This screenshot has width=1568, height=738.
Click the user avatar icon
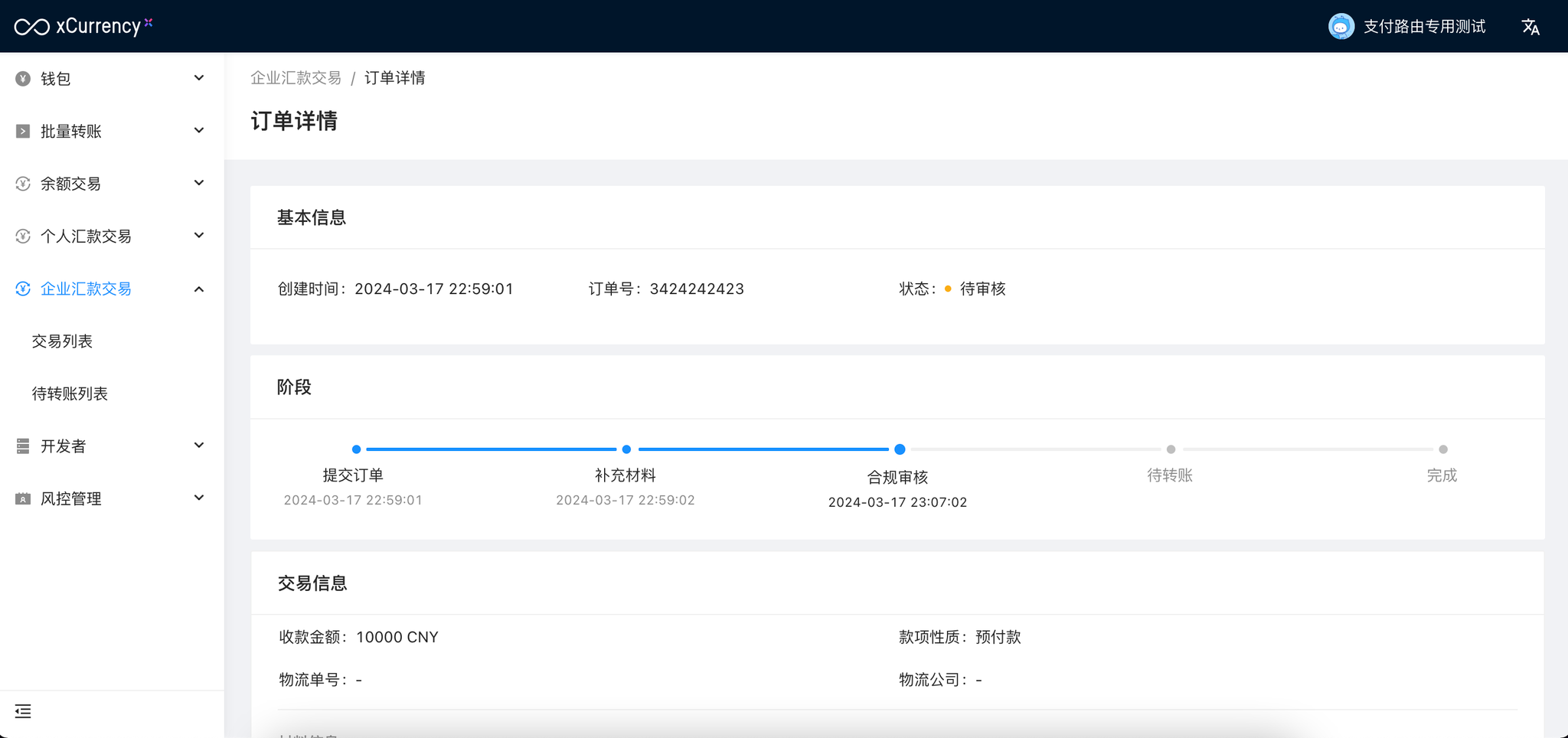pos(1341,27)
